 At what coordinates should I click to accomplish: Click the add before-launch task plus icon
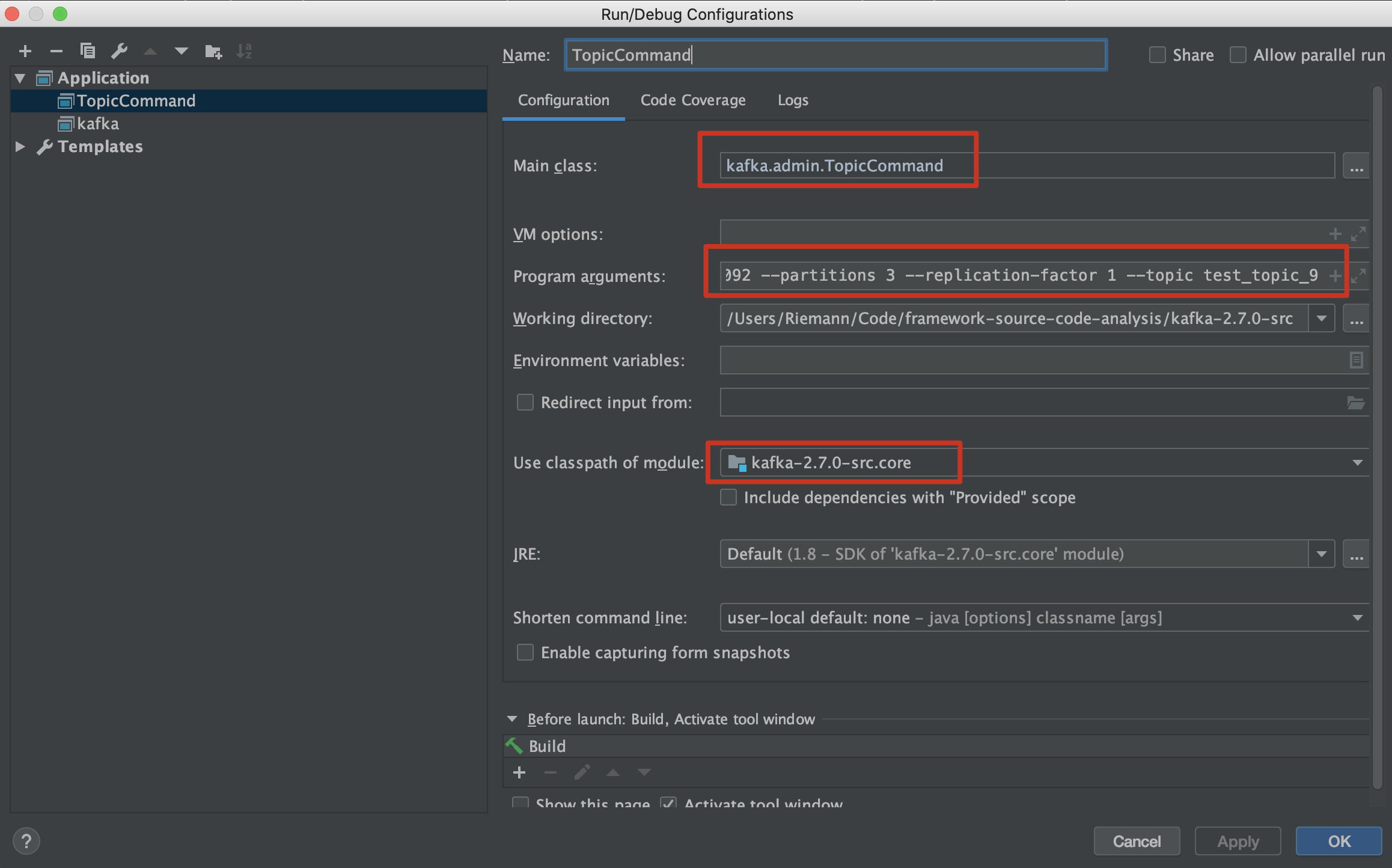519,772
